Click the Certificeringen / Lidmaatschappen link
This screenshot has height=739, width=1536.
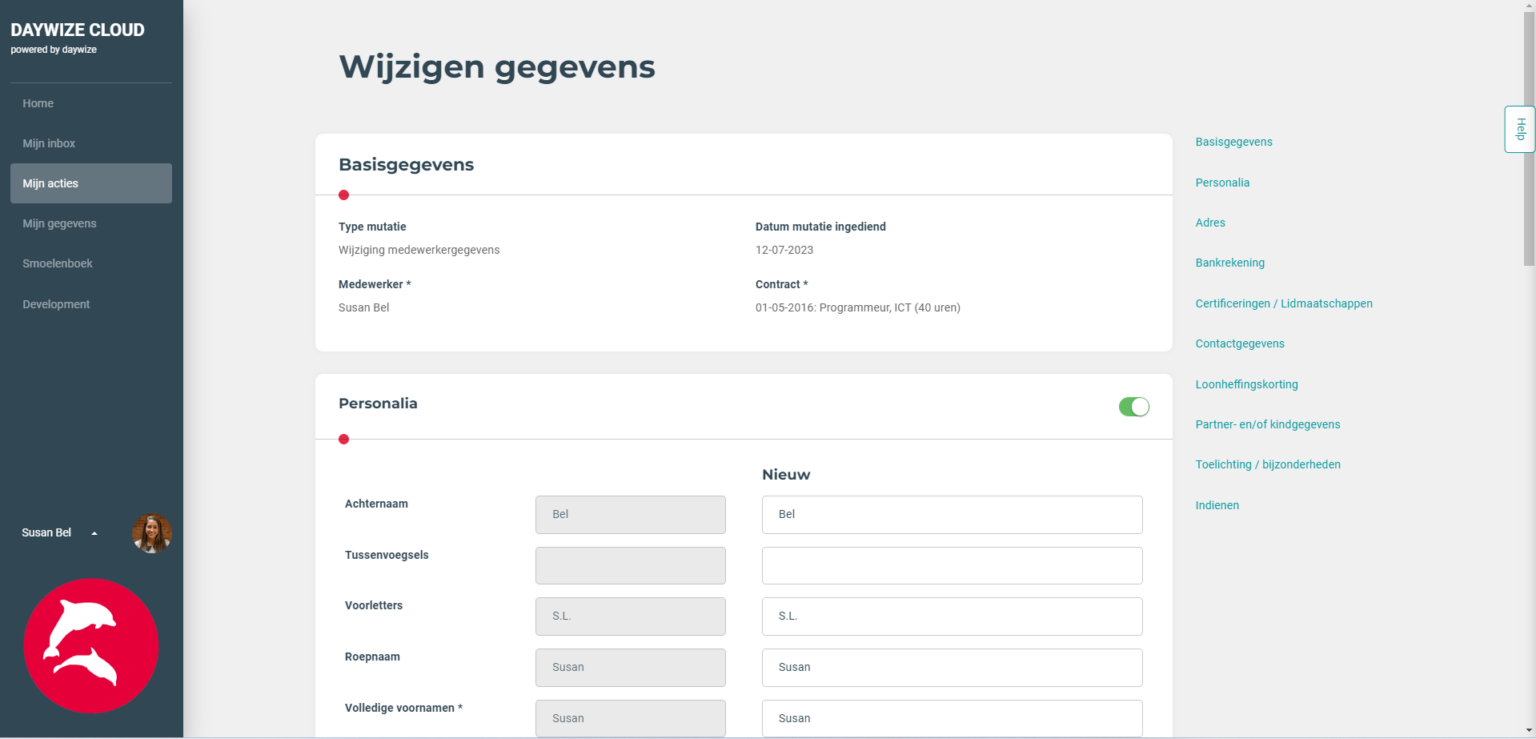point(1284,303)
